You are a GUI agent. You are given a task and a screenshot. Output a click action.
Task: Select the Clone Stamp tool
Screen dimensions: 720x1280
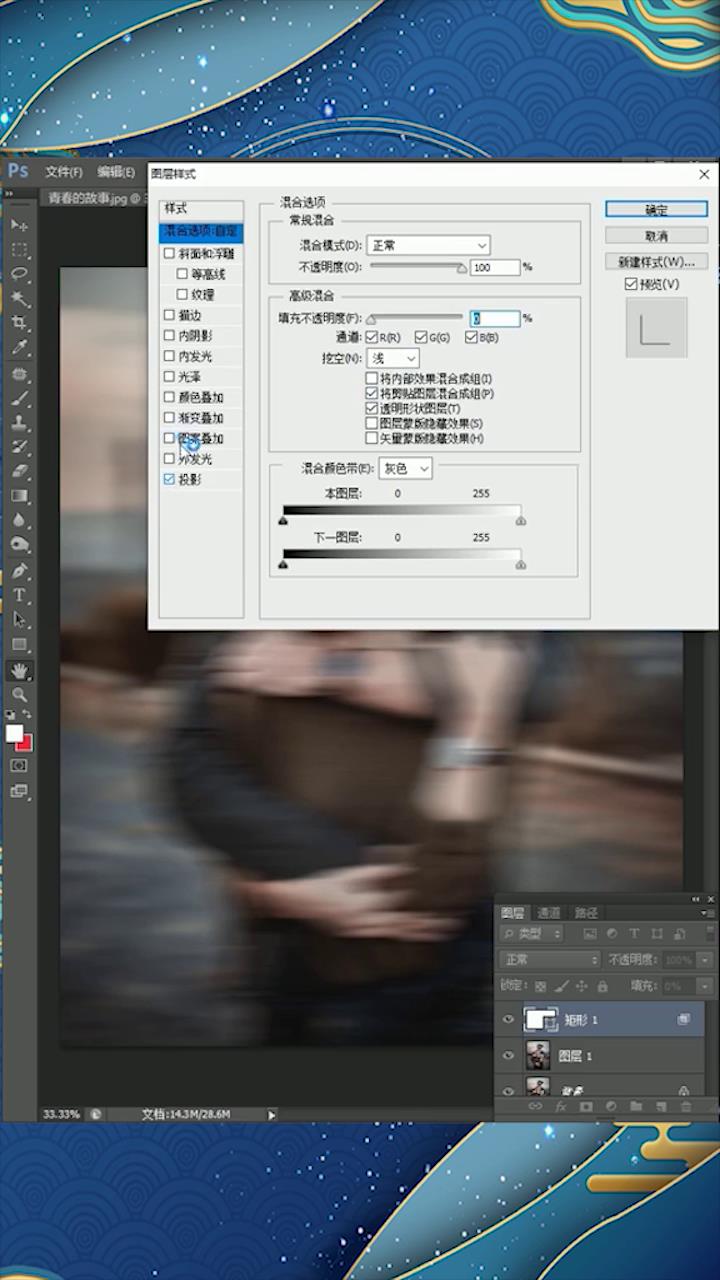(19, 422)
